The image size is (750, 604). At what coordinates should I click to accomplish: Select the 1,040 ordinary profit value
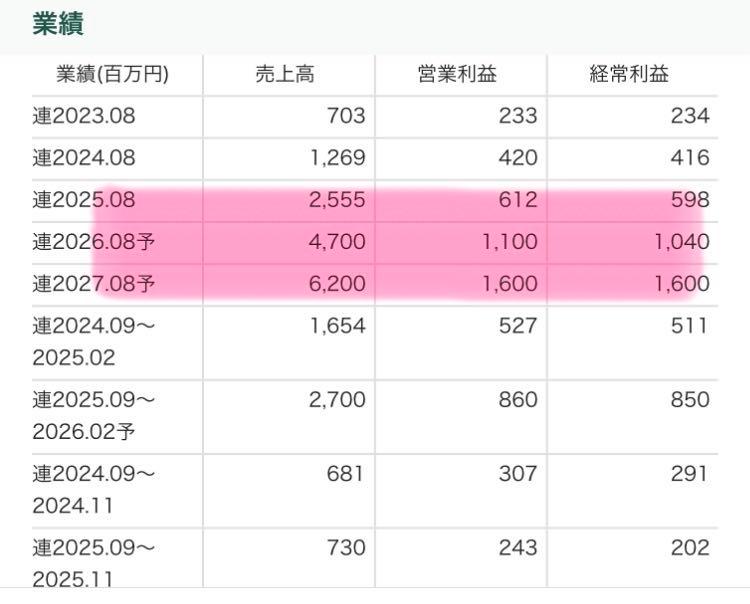681,242
